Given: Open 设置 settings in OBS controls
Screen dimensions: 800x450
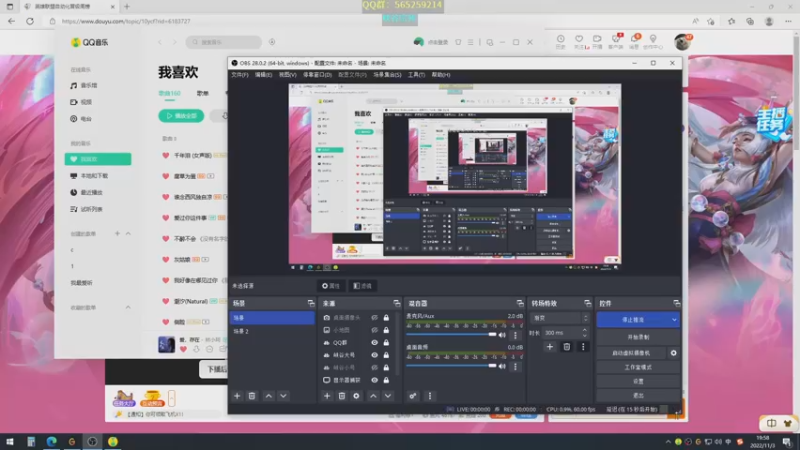Looking at the screenshot, I should [x=638, y=382].
